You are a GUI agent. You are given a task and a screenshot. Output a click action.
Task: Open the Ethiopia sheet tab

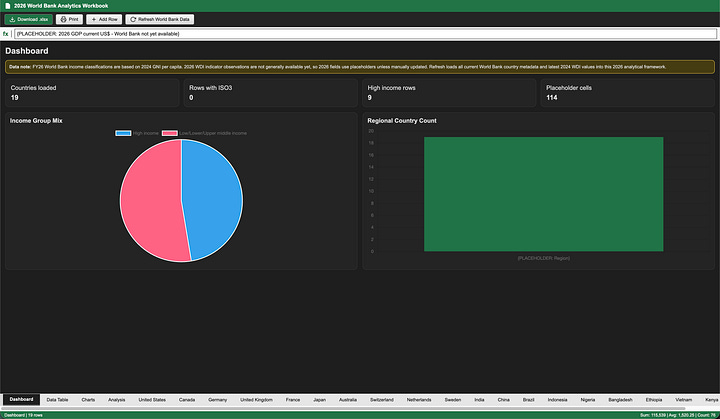(654, 400)
